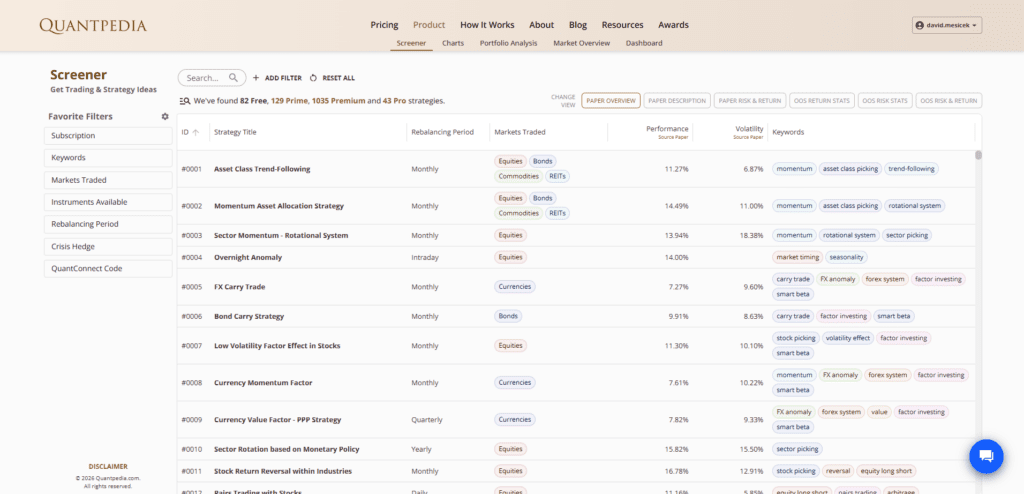Sort by Volatility column header
Screen dimensions: 1024x494
click(749, 131)
